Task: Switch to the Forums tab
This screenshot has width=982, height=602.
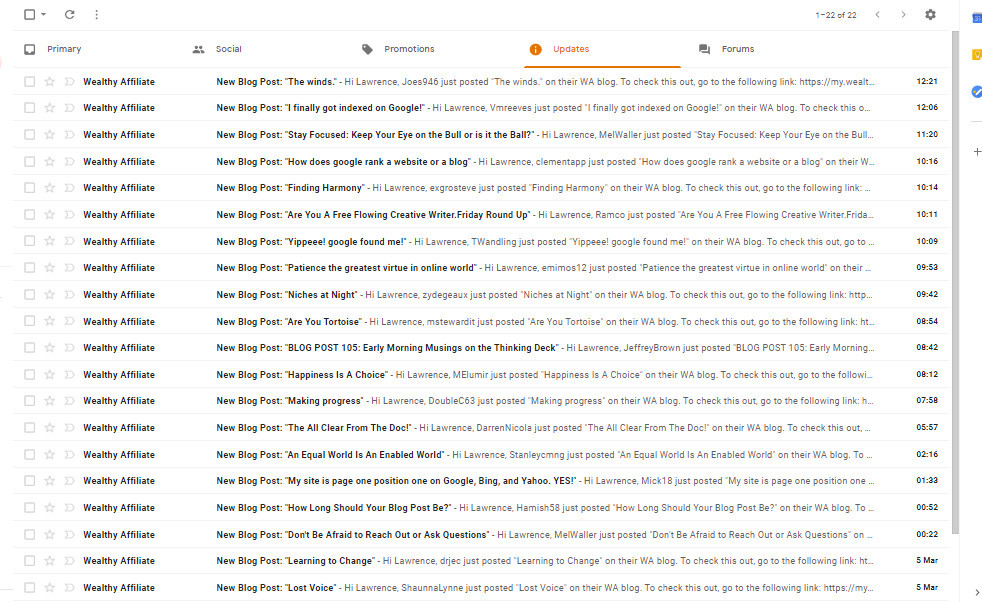Action: tap(770, 49)
